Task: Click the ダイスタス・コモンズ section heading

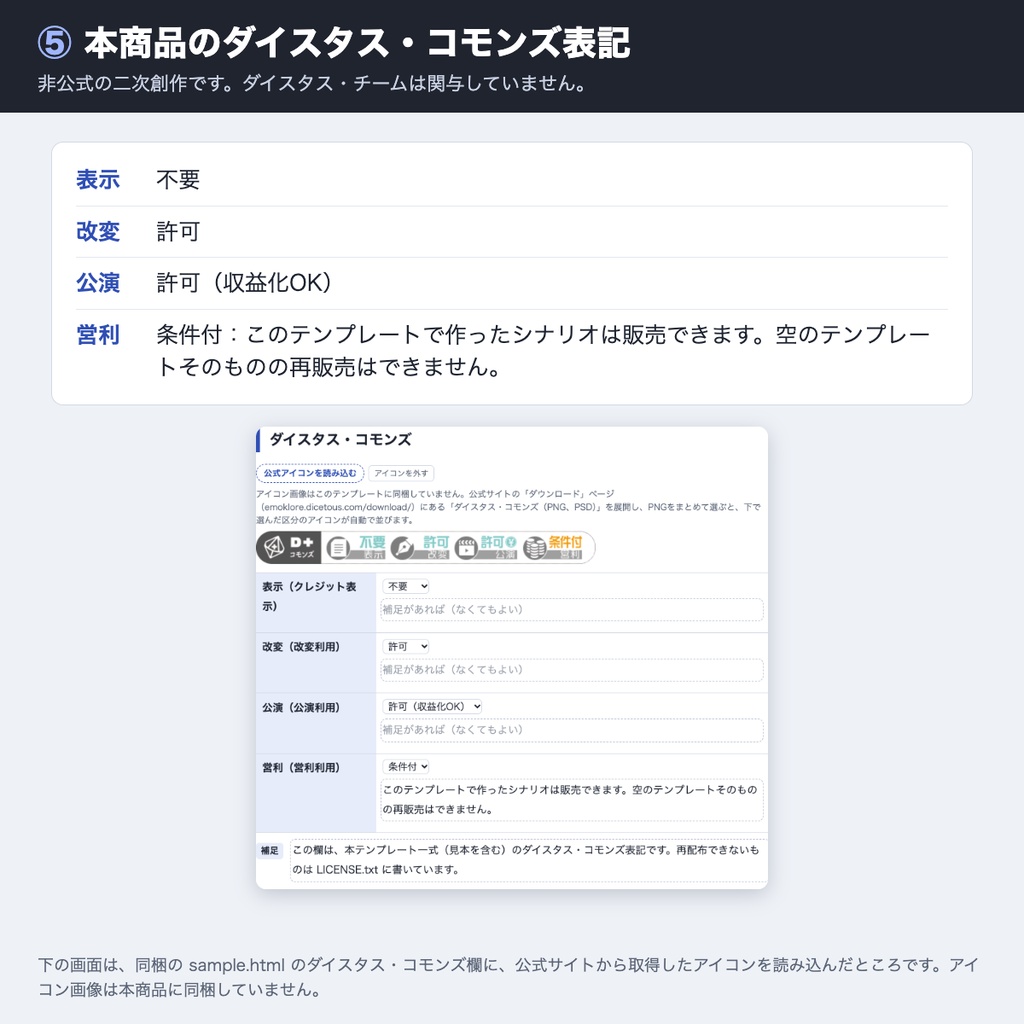Action: click(340, 440)
